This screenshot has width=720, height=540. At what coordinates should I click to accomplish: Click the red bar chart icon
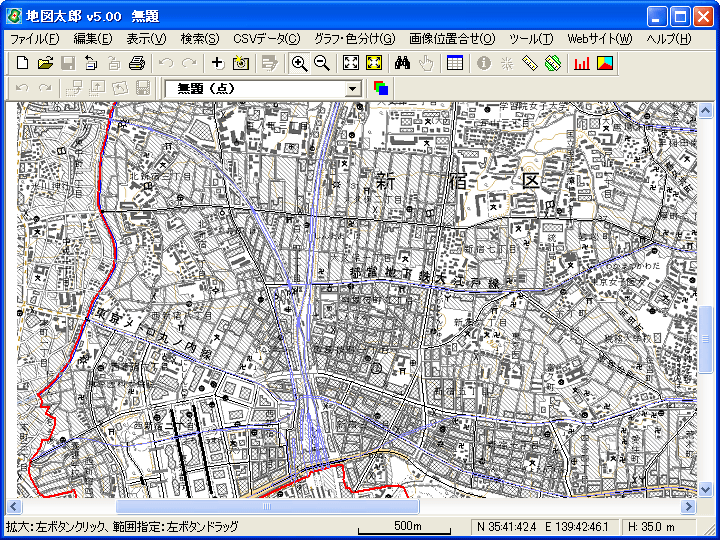pos(582,63)
